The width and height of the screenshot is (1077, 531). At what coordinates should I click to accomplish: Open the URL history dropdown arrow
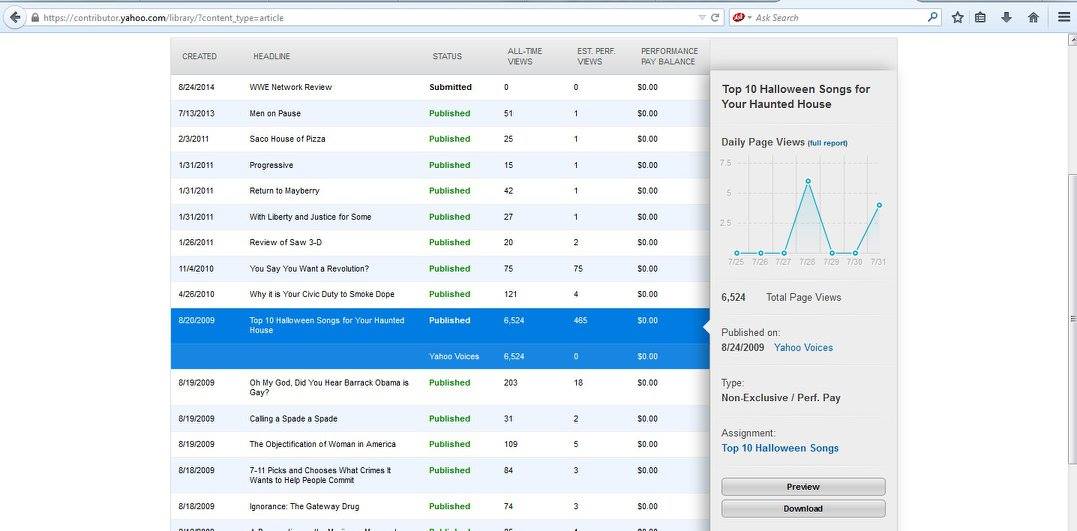click(702, 17)
